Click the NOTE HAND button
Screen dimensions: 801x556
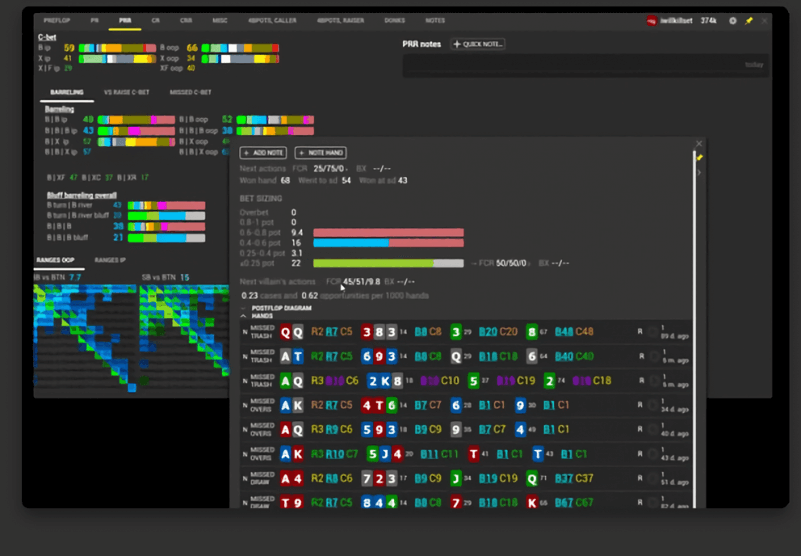tap(321, 153)
